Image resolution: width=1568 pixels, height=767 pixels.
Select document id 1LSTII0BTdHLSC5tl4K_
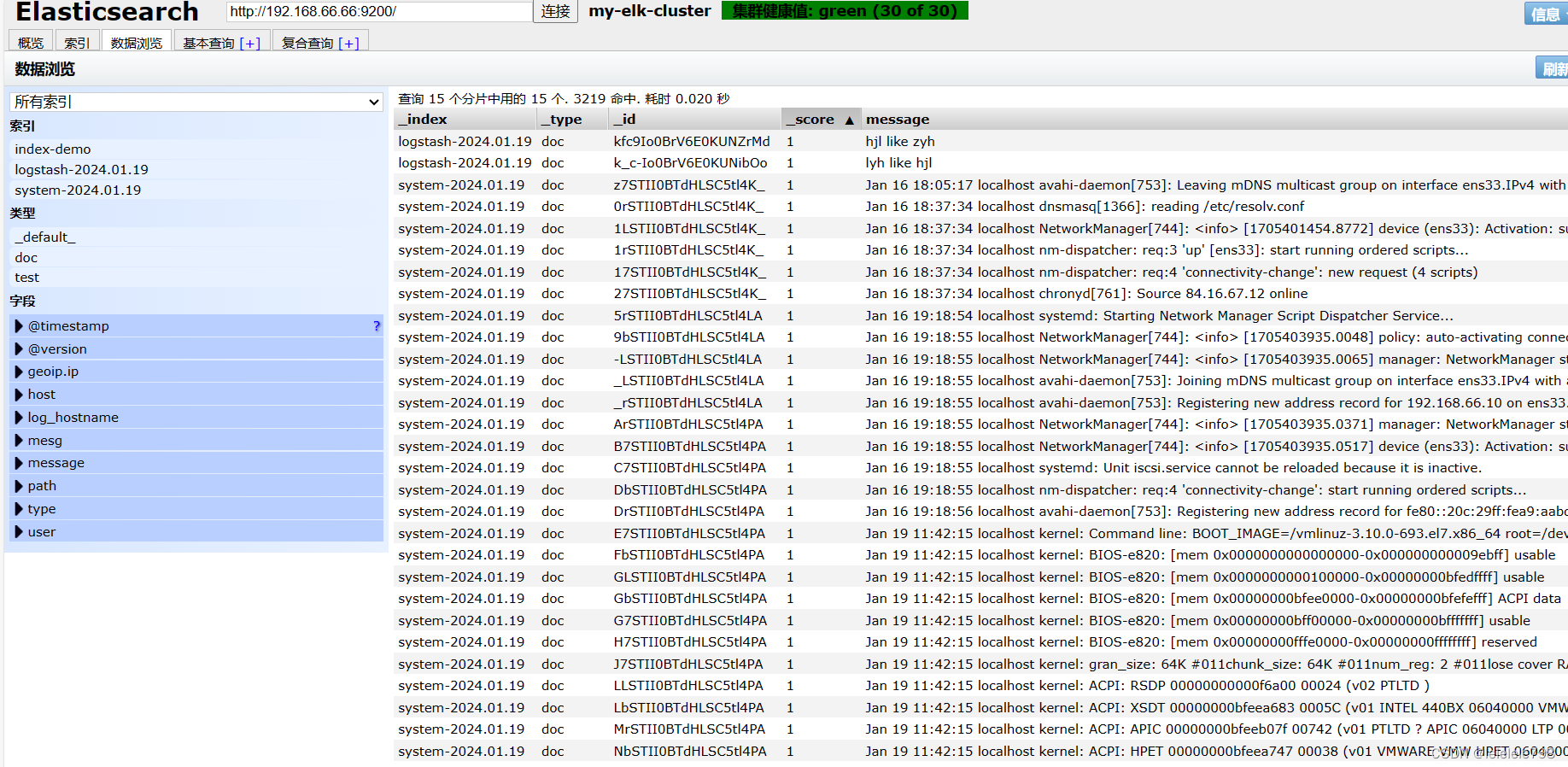(x=689, y=228)
